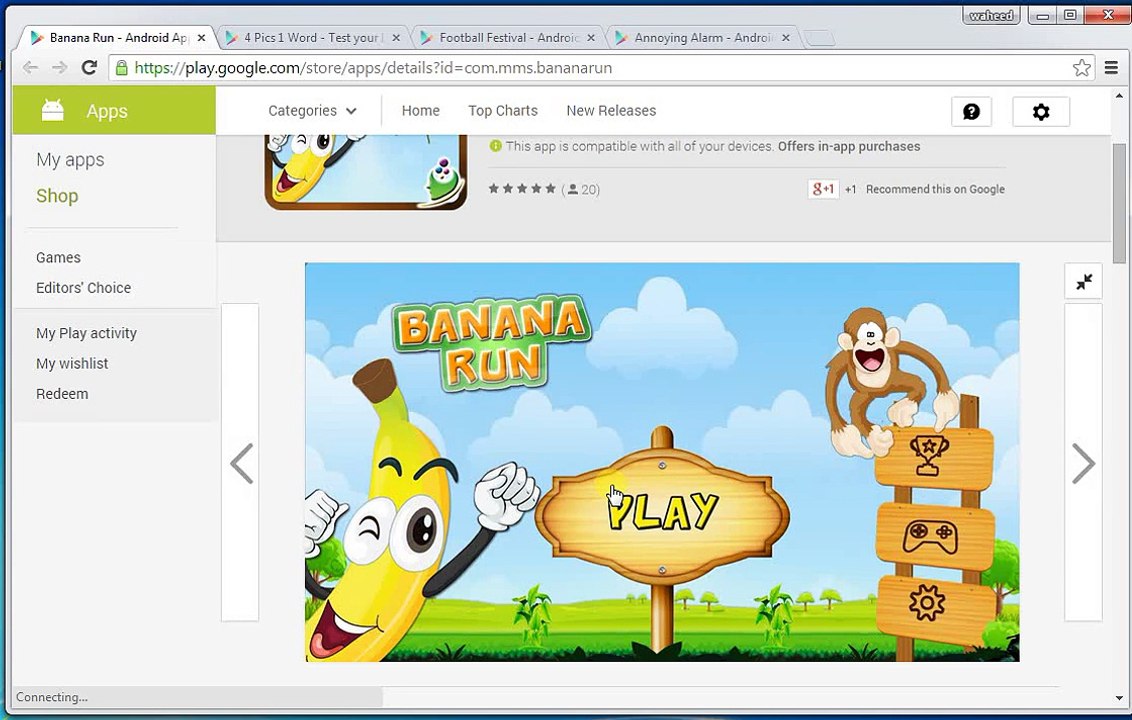Click the waheed profile button
Screen dimensions: 1132x720
click(x=991, y=15)
